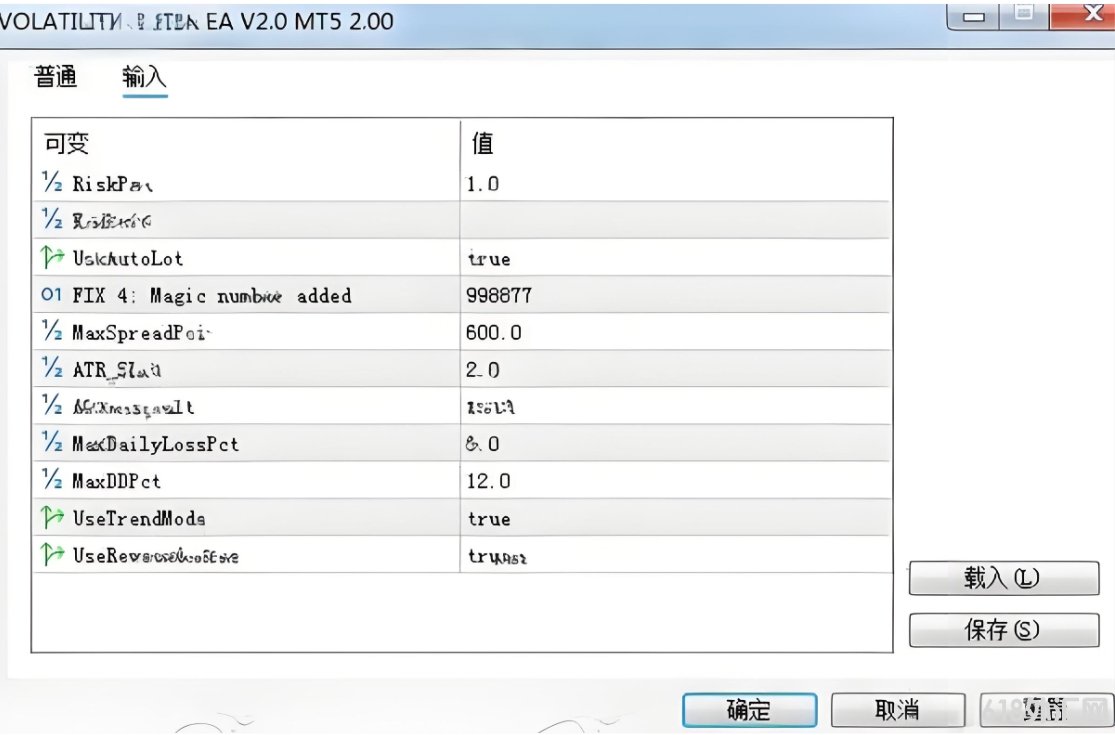Screen dimensions: 1115x735
Task: Minimize the EA settings dialog
Action: coord(973,16)
